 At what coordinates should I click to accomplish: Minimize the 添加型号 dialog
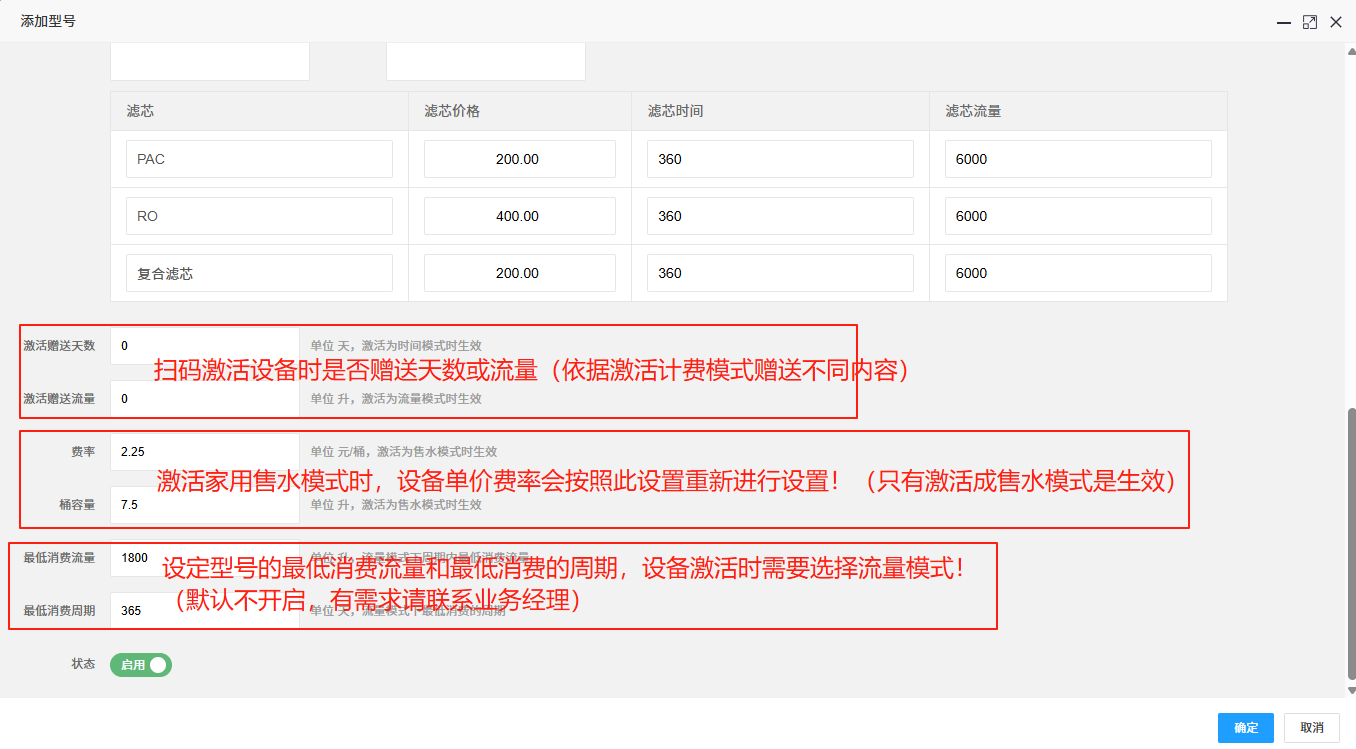tap(1284, 22)
